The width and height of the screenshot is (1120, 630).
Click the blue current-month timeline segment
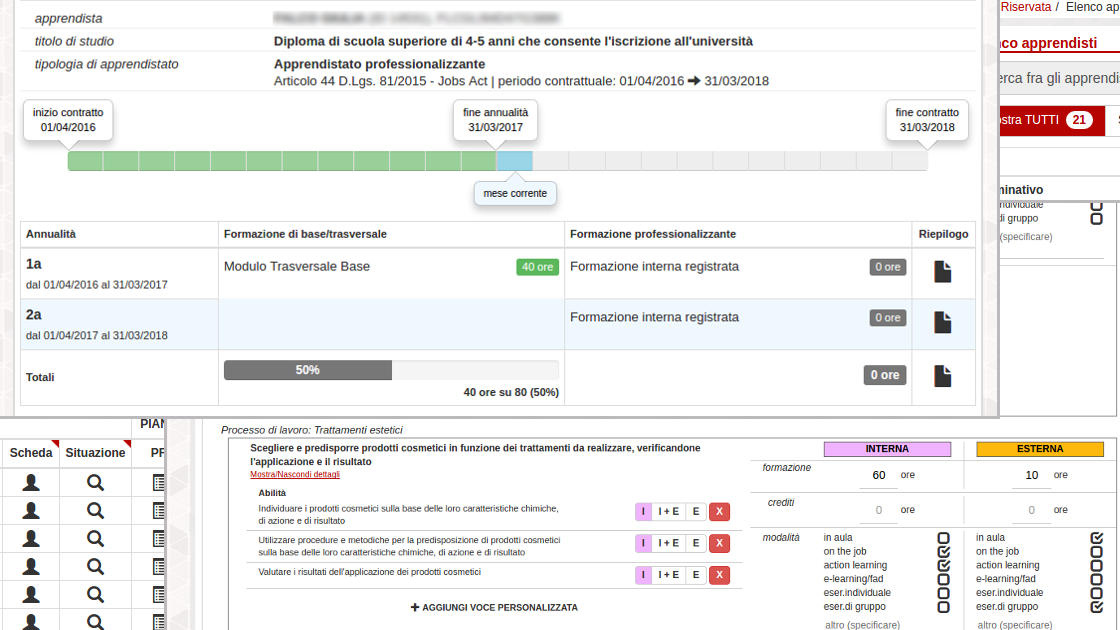point(514,161)
